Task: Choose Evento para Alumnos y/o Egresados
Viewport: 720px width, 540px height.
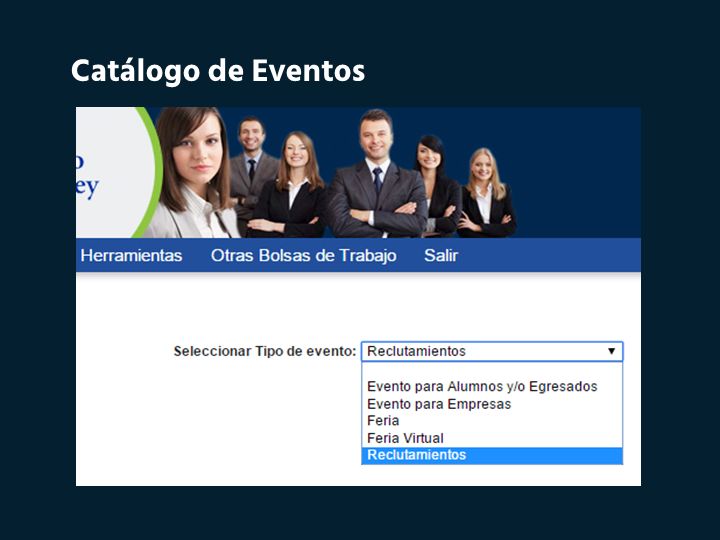Action: 492,387
